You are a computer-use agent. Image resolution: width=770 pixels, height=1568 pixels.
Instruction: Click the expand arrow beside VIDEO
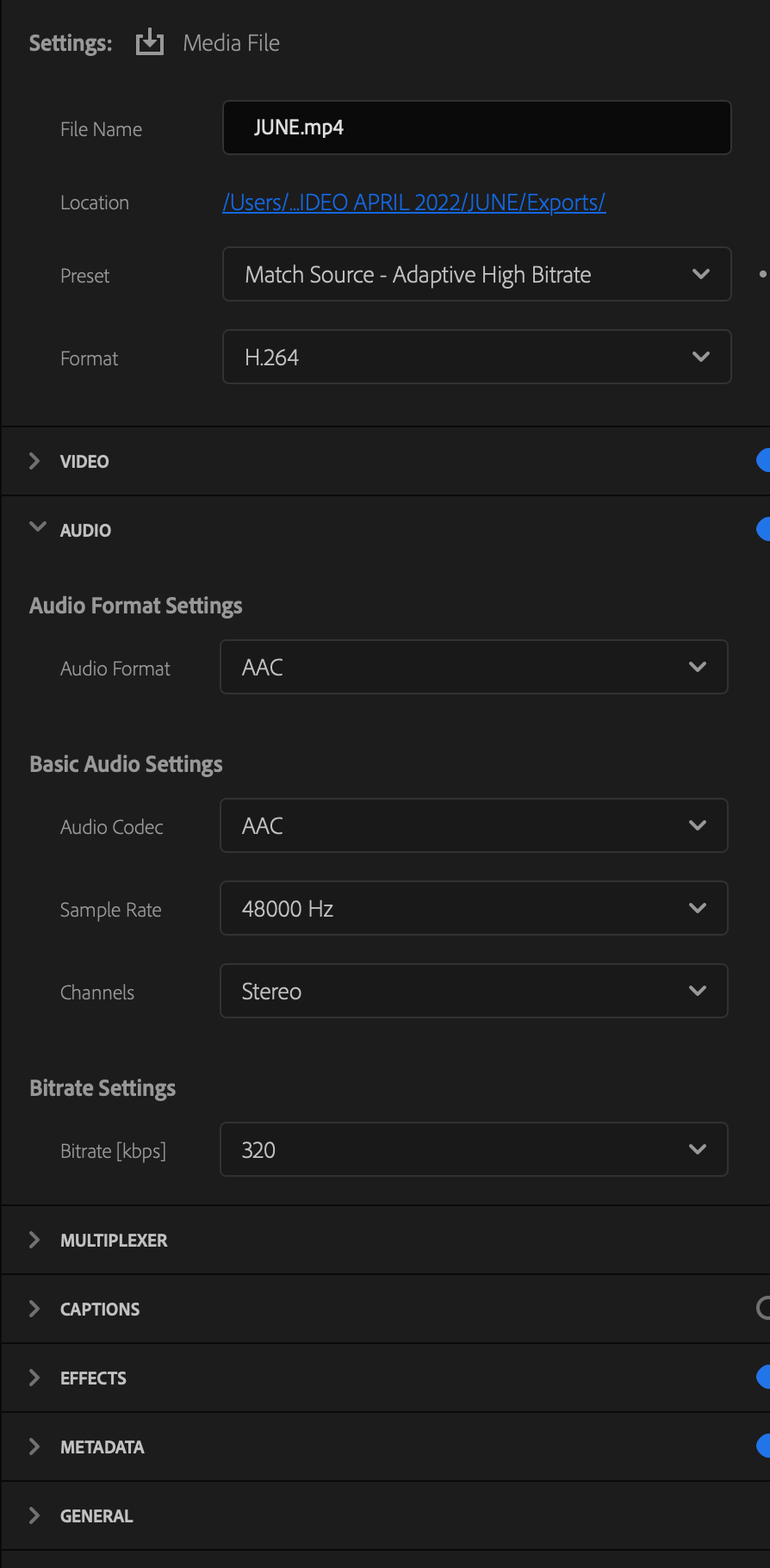[x=33, y=460]
